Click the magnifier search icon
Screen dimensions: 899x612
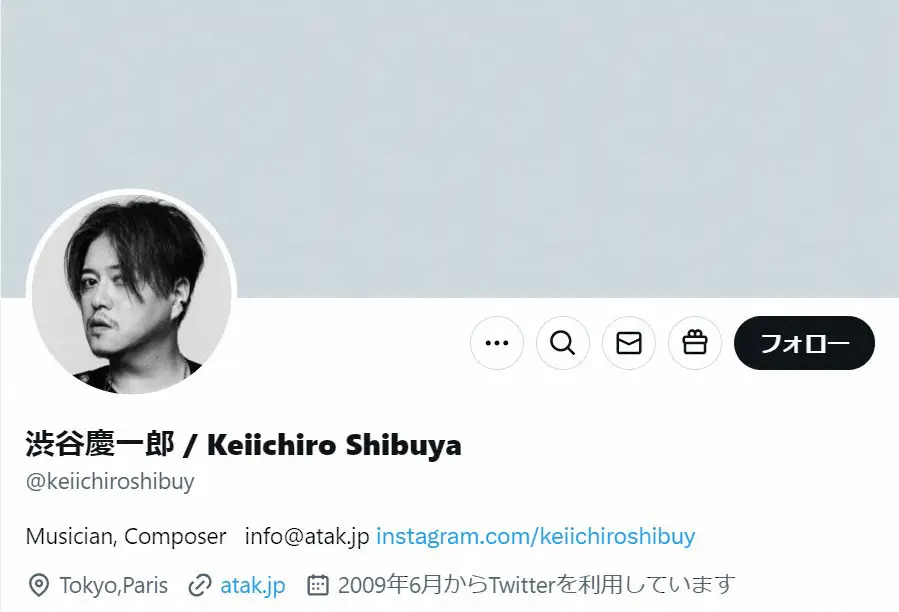(x=562, y=343)
